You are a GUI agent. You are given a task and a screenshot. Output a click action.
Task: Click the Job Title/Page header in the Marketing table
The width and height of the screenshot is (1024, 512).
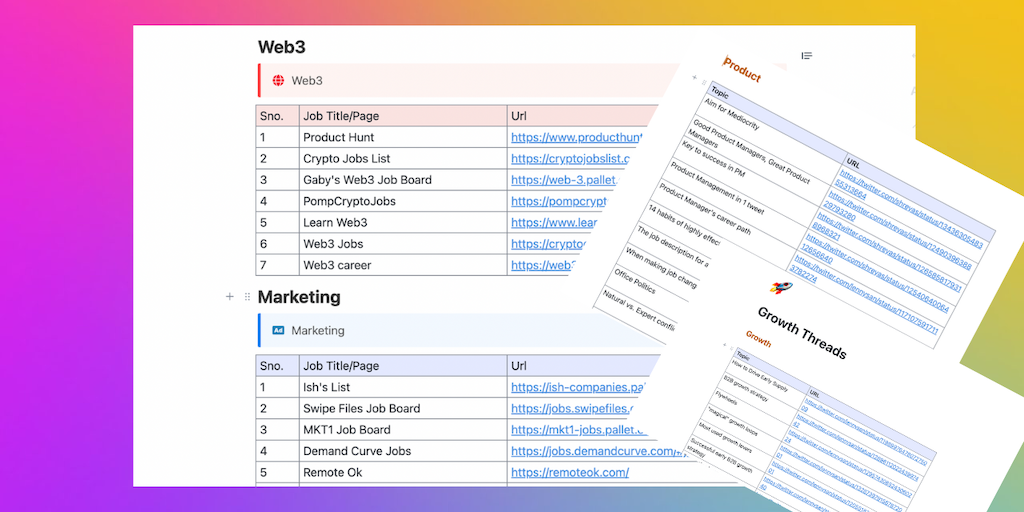click(403, 366)
